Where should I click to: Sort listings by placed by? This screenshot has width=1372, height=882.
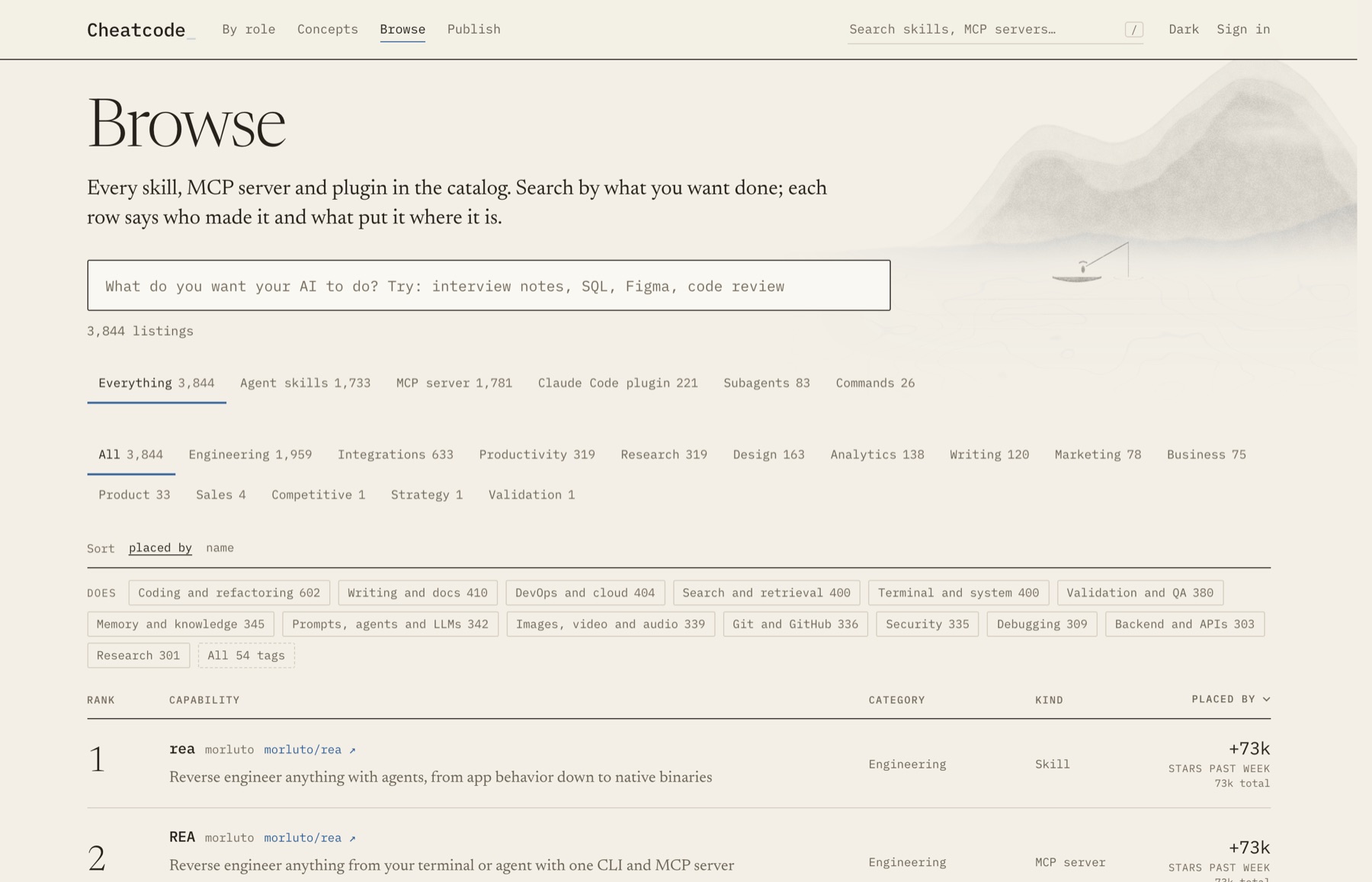[x=160, y=547]
